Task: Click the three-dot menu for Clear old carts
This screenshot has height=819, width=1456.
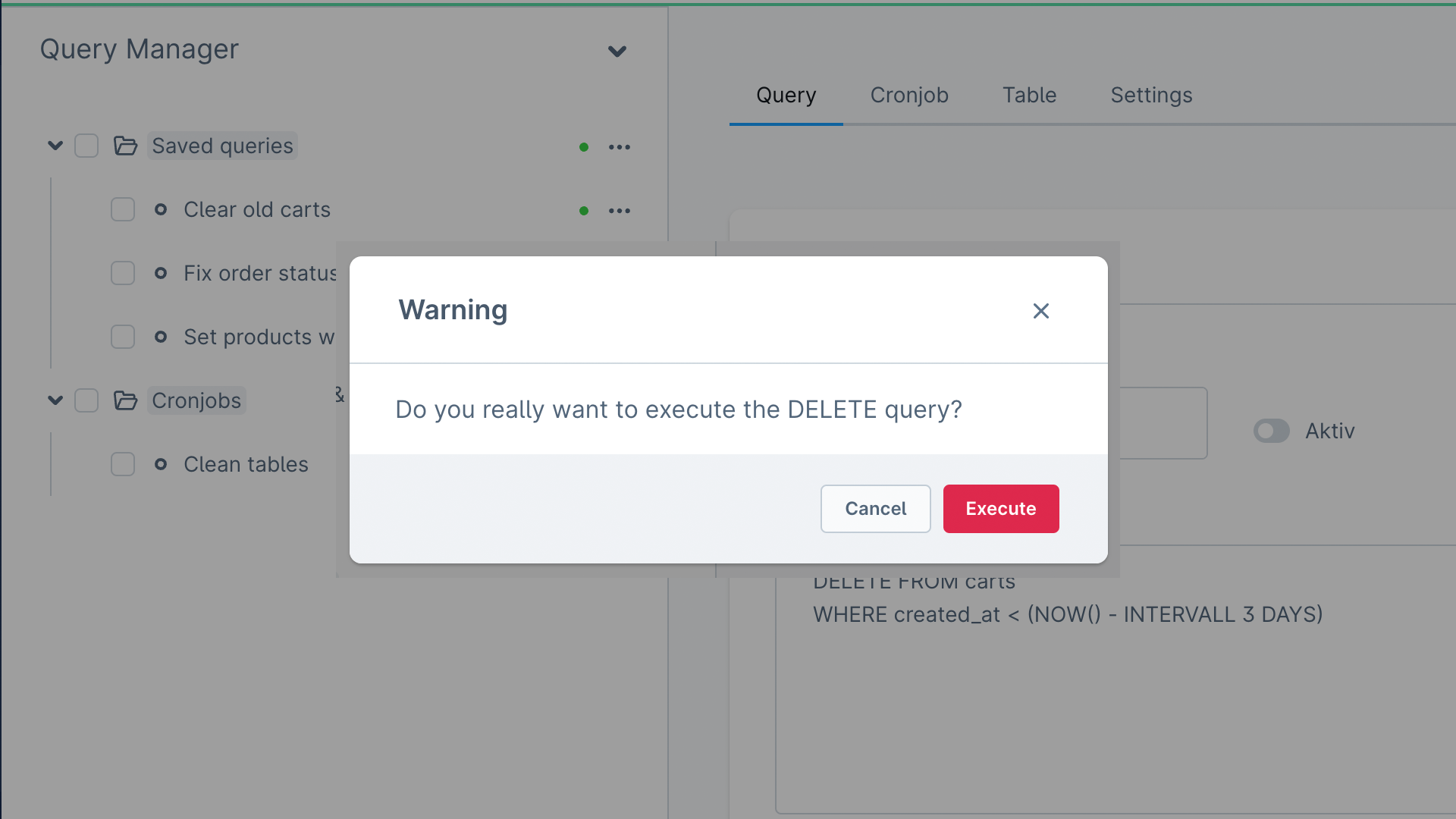Action: pos(619,209)
